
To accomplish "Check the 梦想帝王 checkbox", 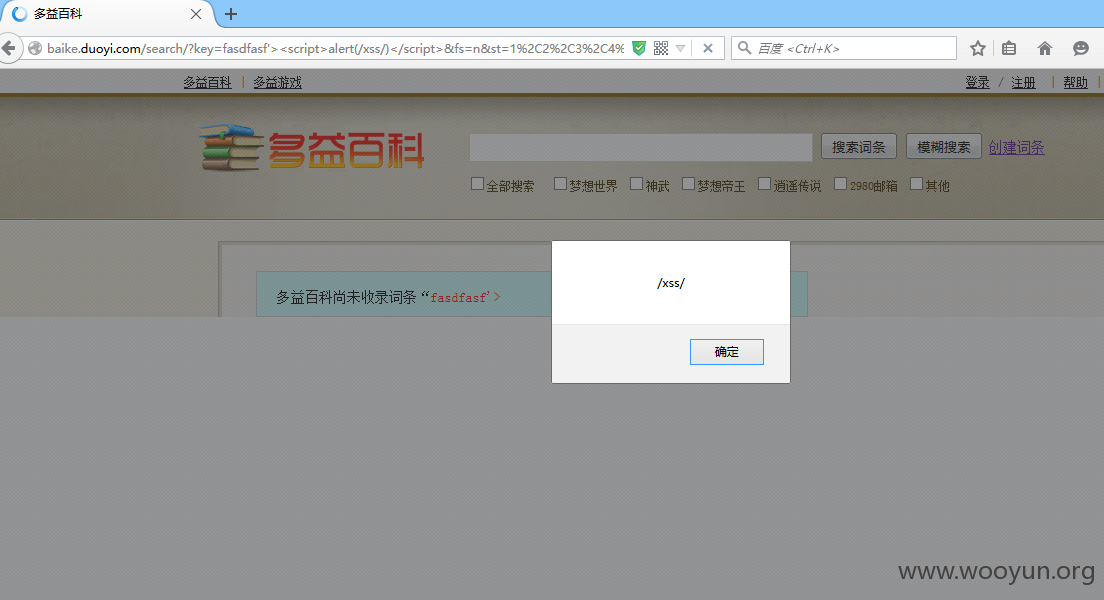I will [689, 184].
